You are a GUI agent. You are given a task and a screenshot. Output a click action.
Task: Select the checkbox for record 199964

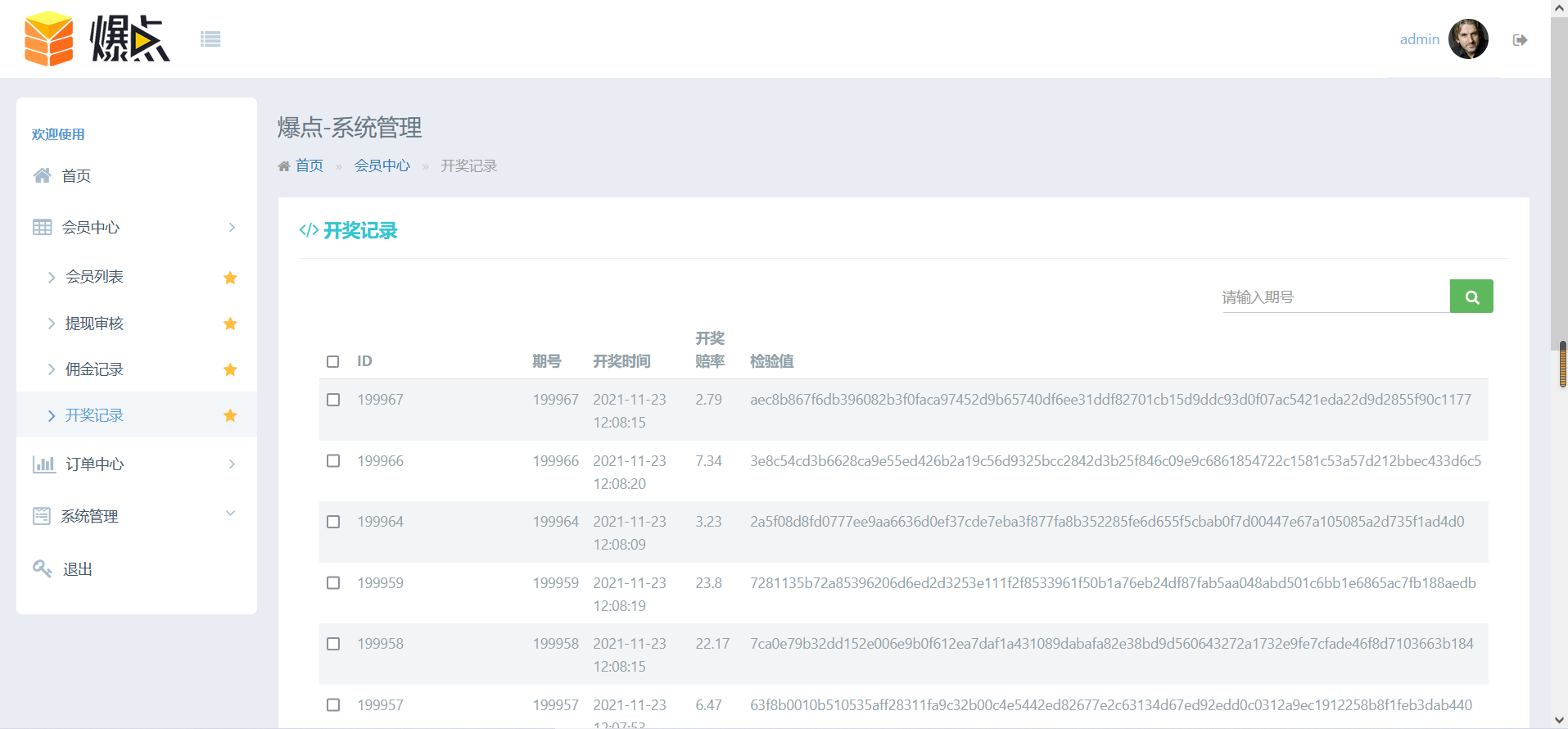point(333,522)
